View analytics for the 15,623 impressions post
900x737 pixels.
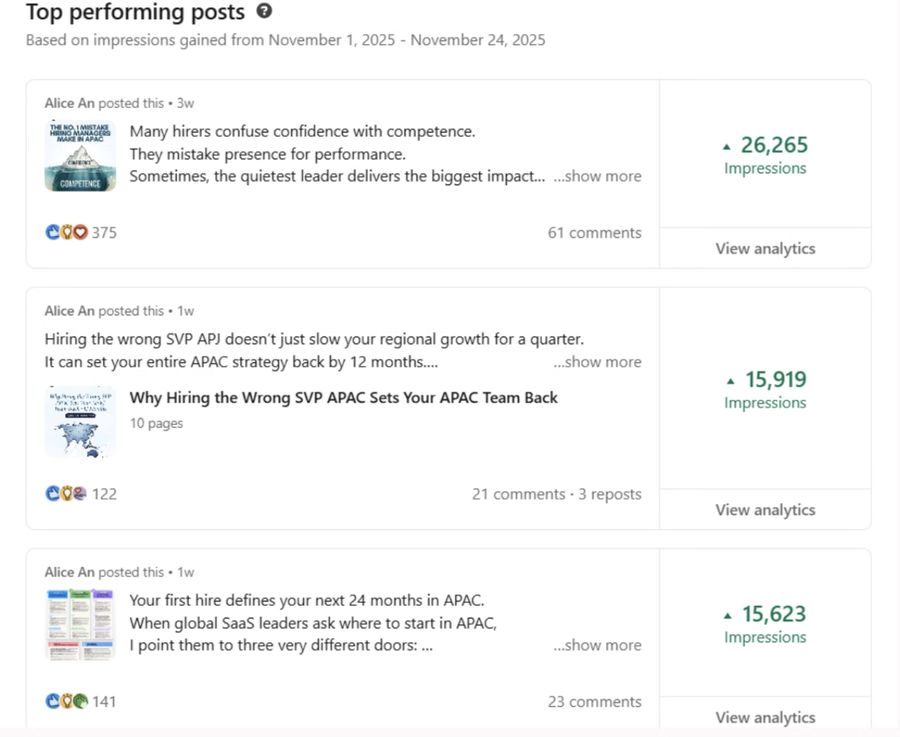[x=765, y=717]
